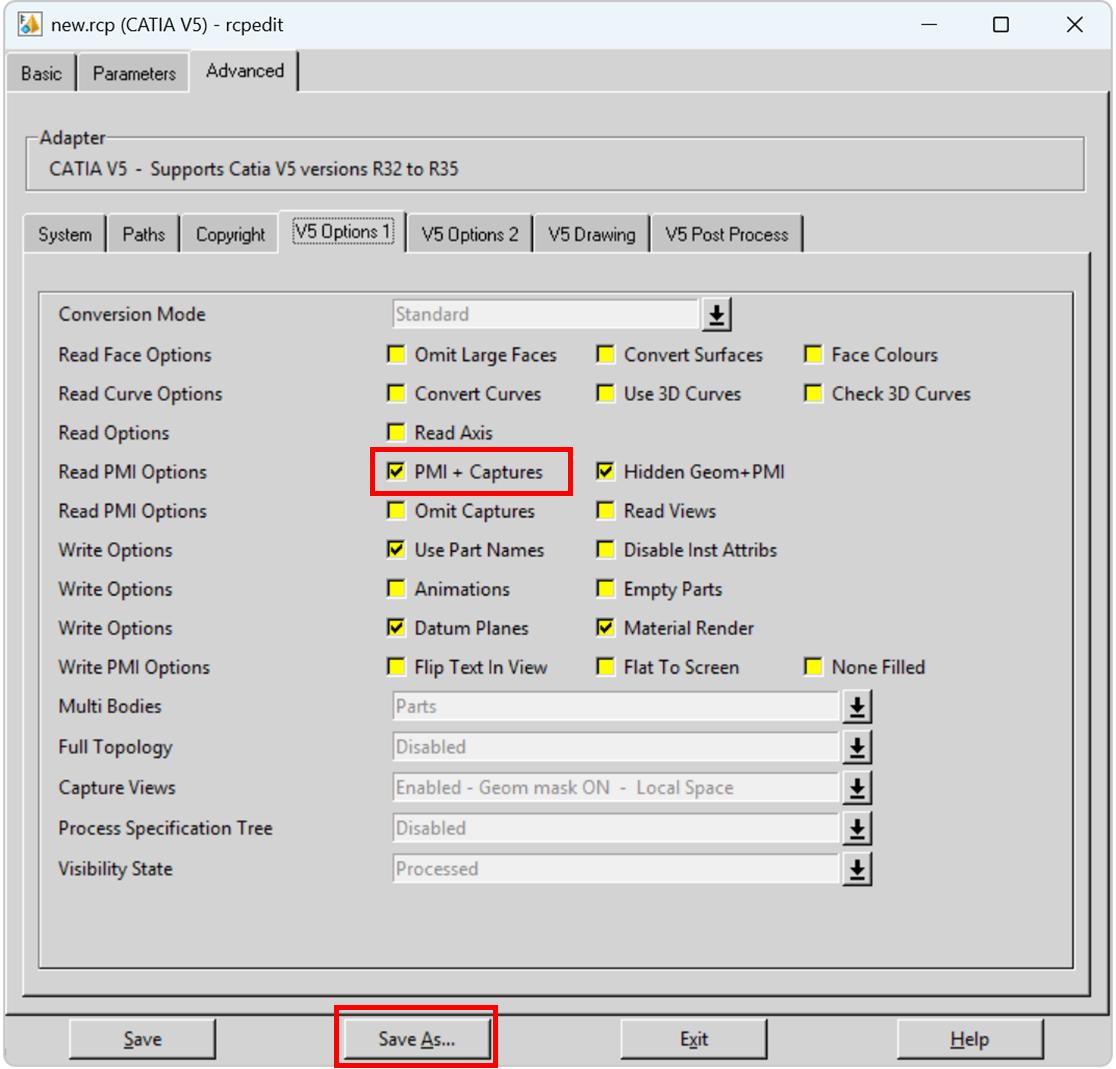Select the Advanced tab
This screenshot has height=1069, width=1116.
tap(244, 71)
